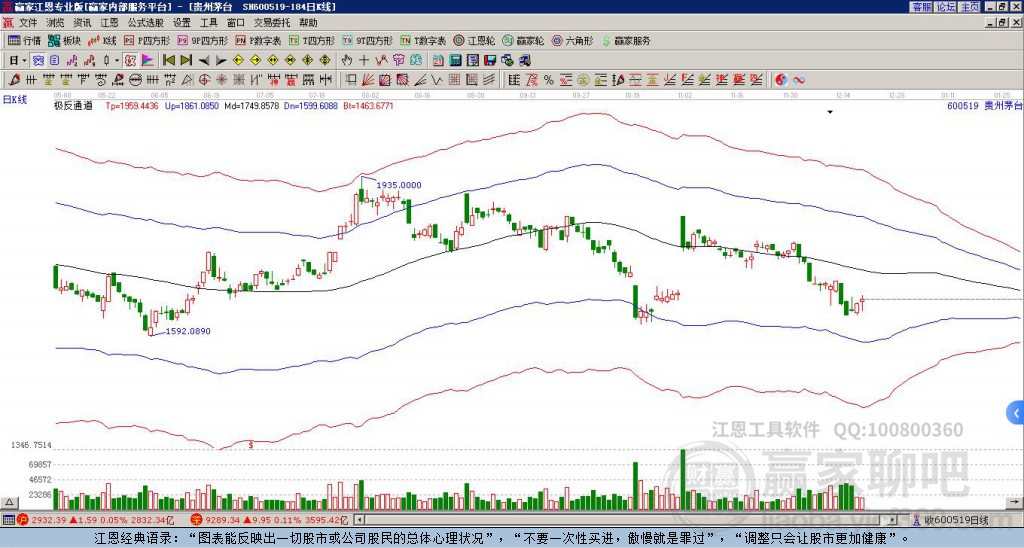Image resolution: width=1024 pixels, height=548 pixels.
Task: Select the crosshair plus cursor
Action: pos(364,60)
